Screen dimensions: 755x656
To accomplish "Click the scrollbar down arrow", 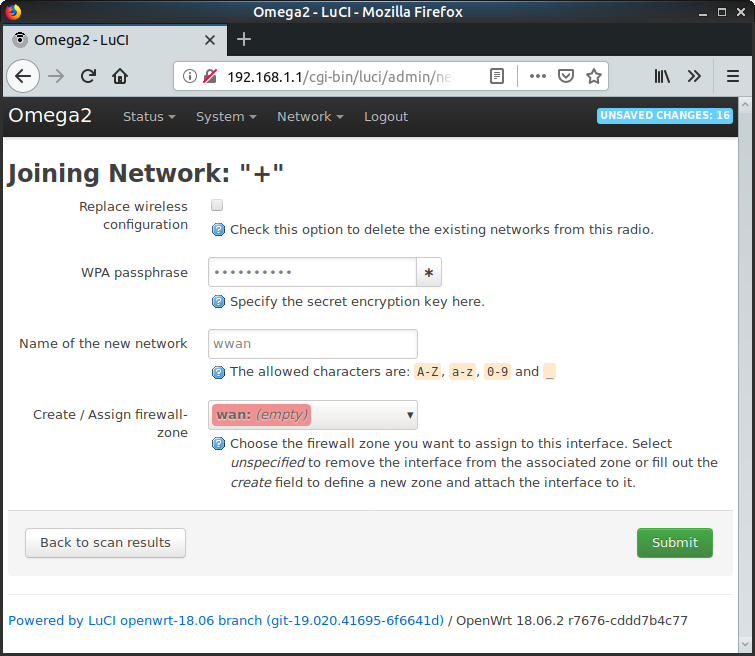I will (745, 643).
